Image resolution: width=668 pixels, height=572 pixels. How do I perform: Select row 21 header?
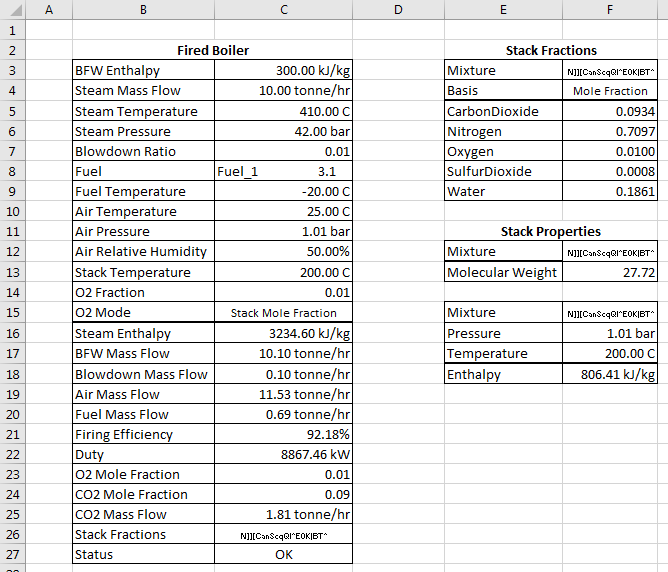pos(12,434)
